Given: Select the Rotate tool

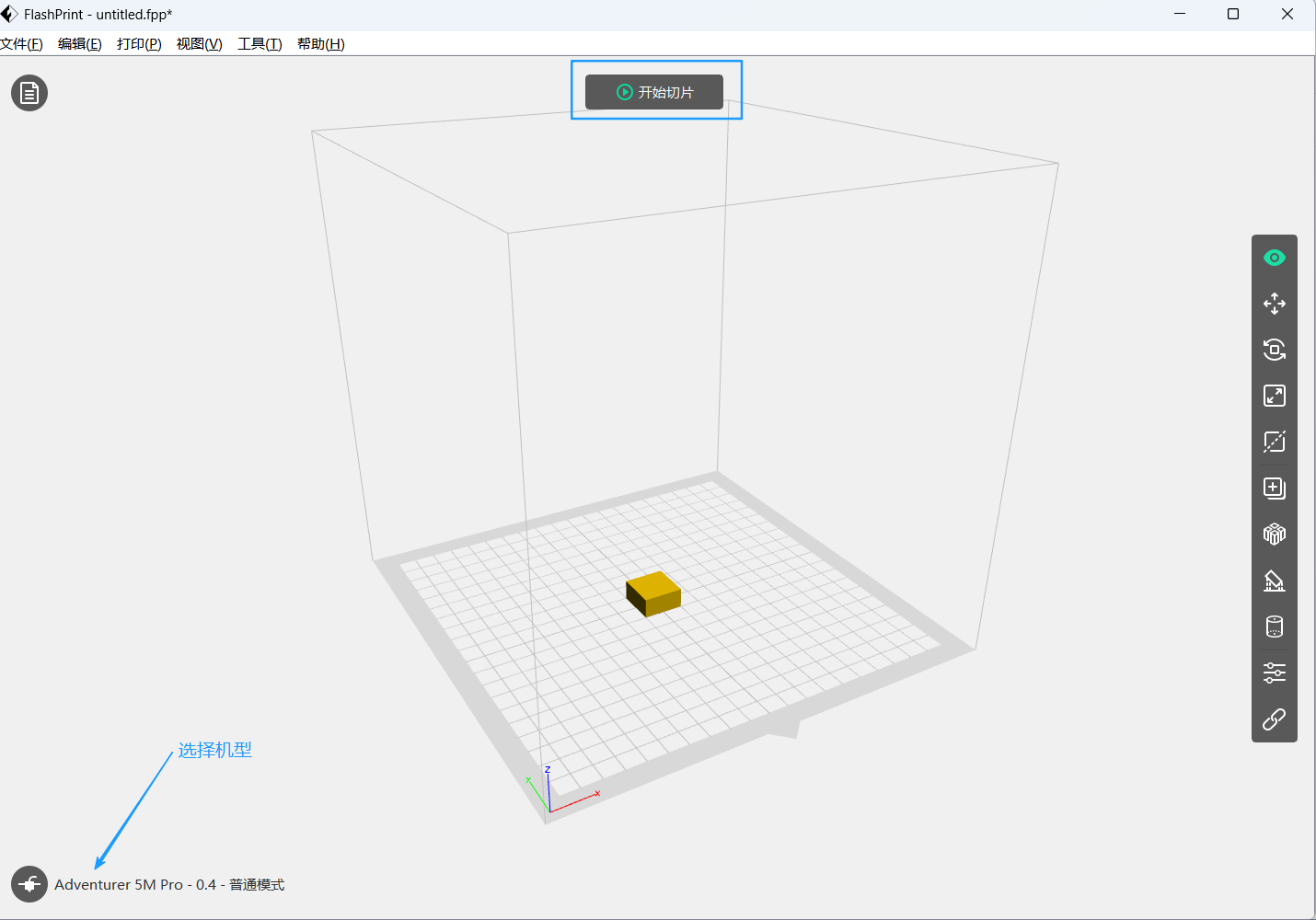Looking at the screenshot, I should (x=1274, y=350).
